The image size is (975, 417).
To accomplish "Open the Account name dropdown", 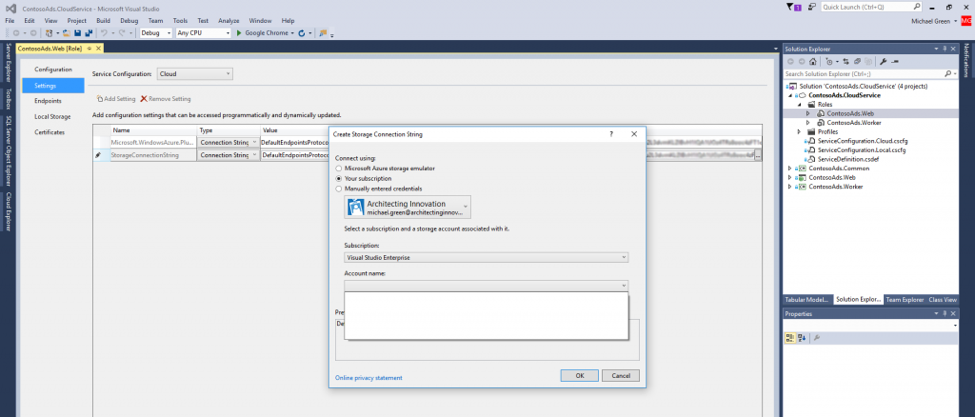I will pyautogui.click(x=486, y=285).
